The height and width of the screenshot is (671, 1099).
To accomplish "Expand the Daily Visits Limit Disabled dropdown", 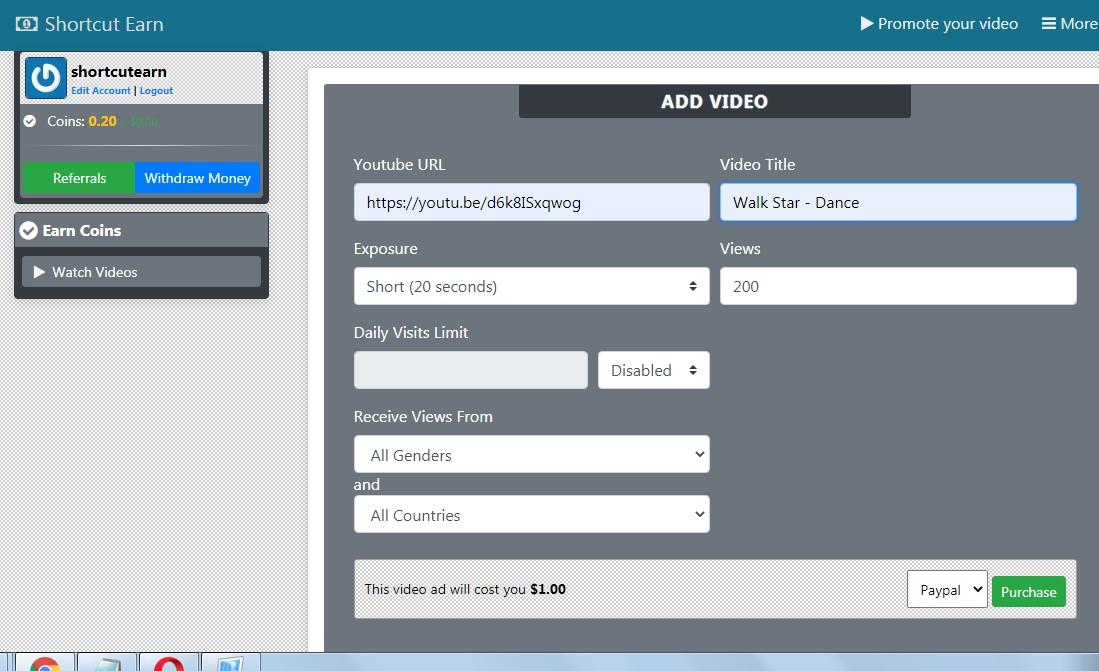I will (653, 370).
